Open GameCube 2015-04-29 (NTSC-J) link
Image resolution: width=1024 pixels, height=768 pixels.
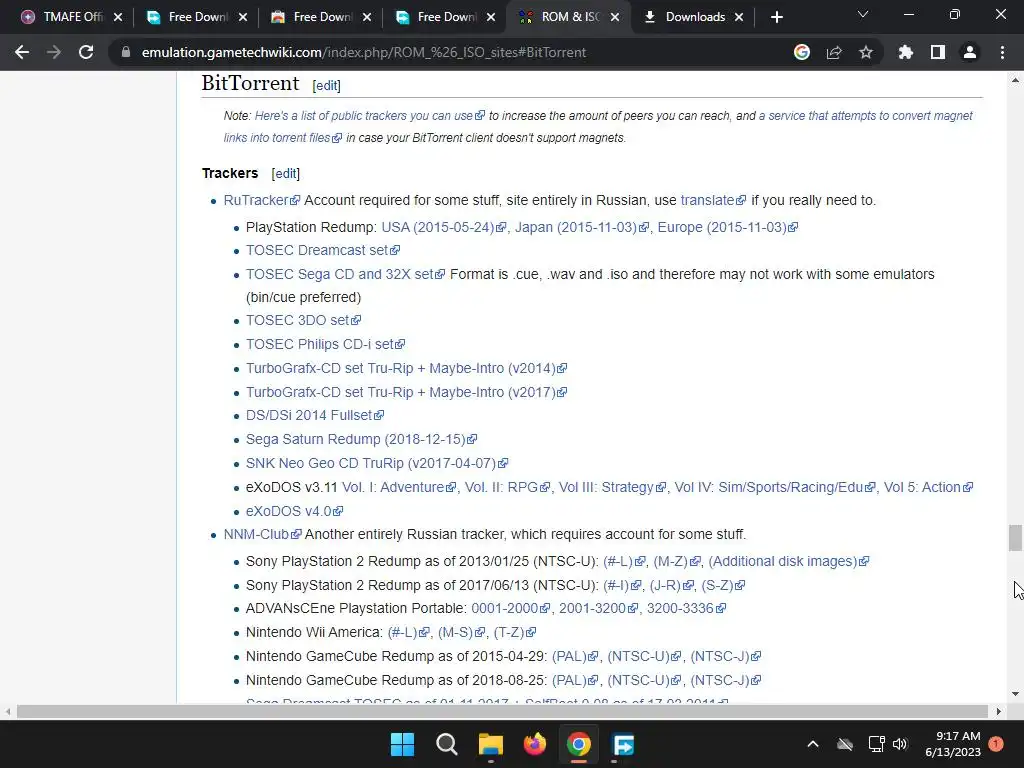click(726, 656)
